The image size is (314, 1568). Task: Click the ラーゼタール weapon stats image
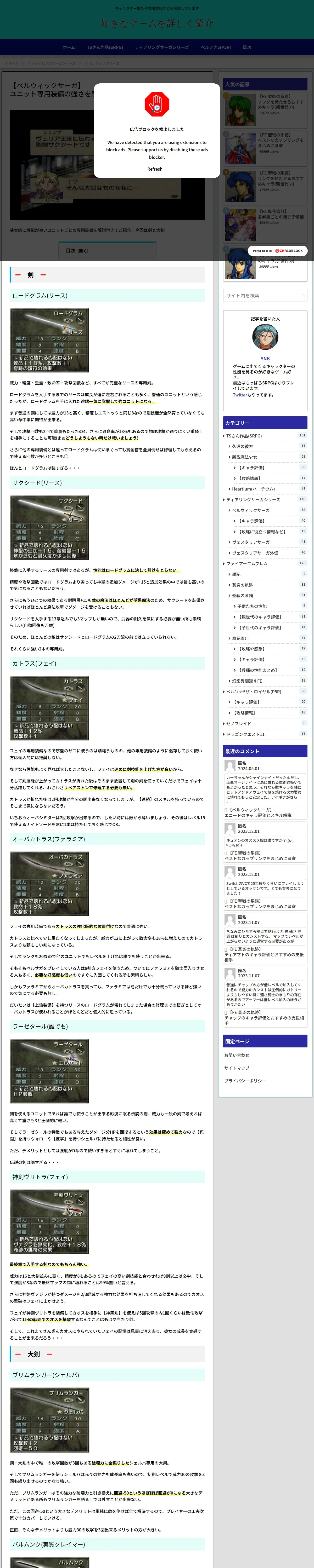[49, 1071]
